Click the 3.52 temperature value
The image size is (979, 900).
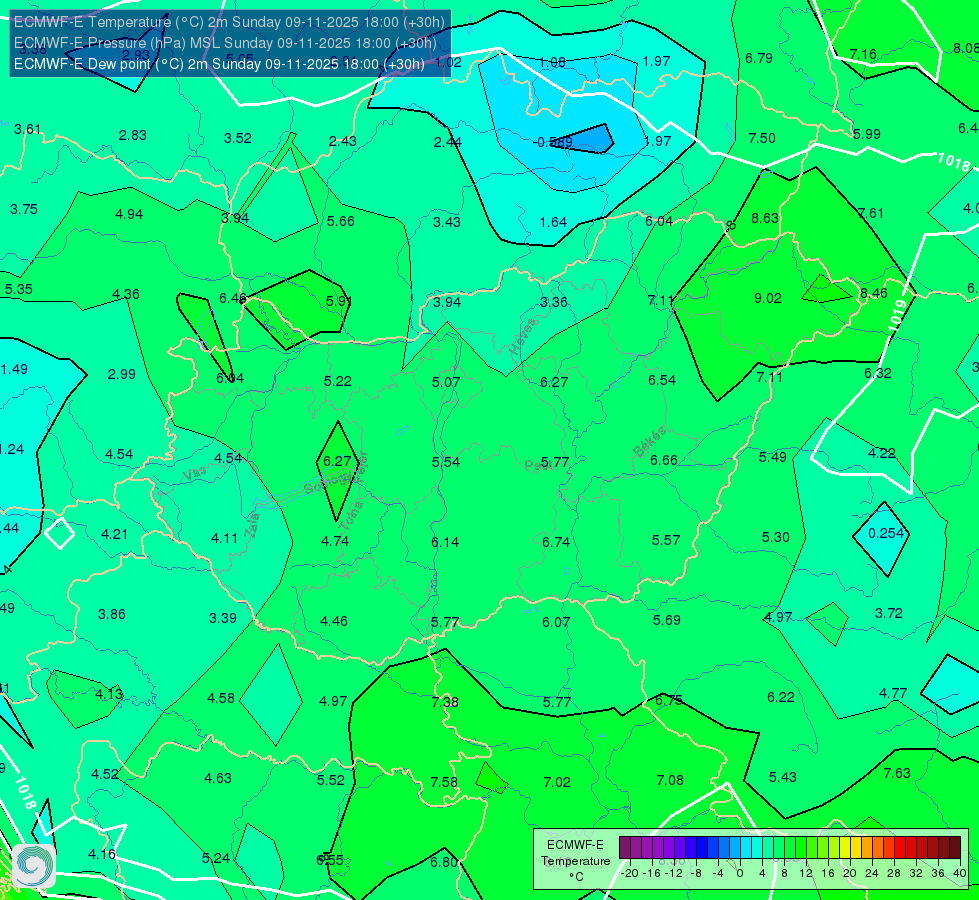point(238,138)
